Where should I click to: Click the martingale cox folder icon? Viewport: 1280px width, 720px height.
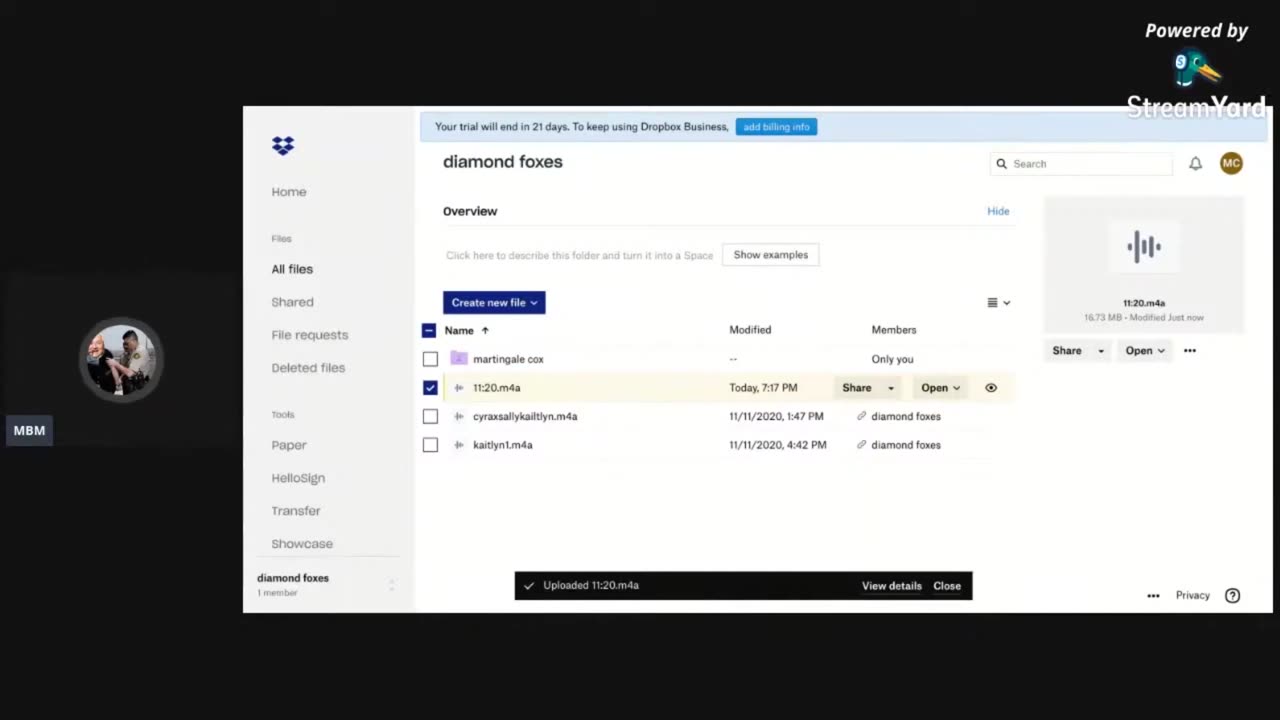coord(459,358)
